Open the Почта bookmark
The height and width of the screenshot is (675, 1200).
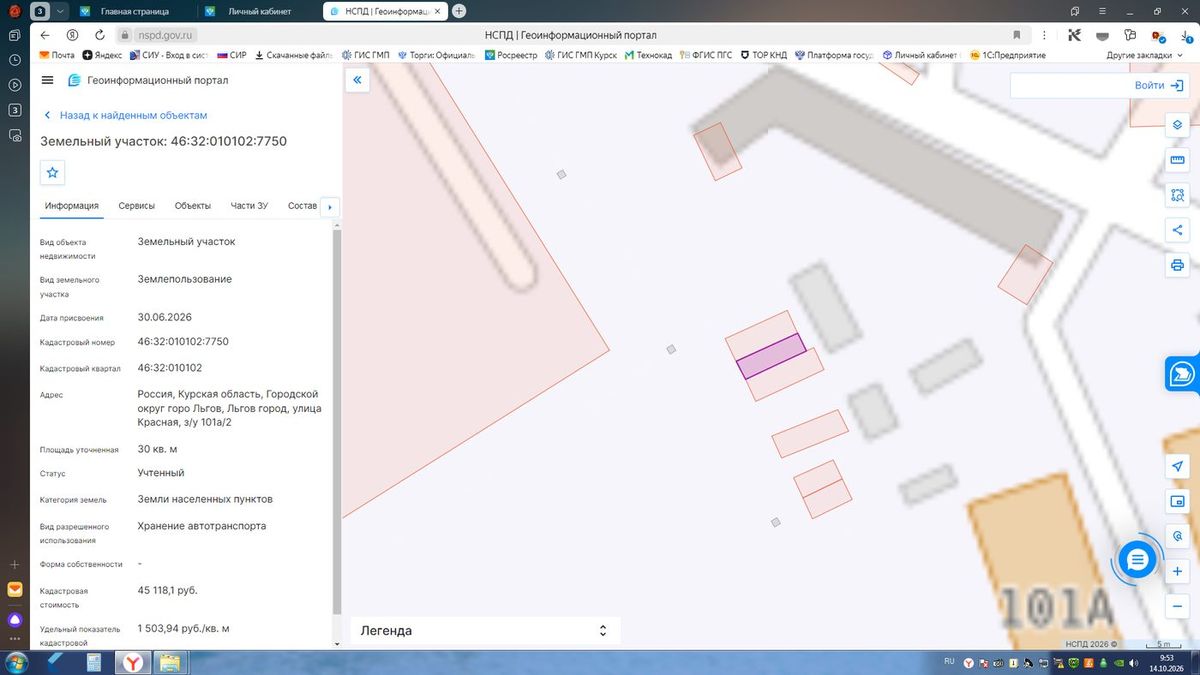(x=57, y=55)
